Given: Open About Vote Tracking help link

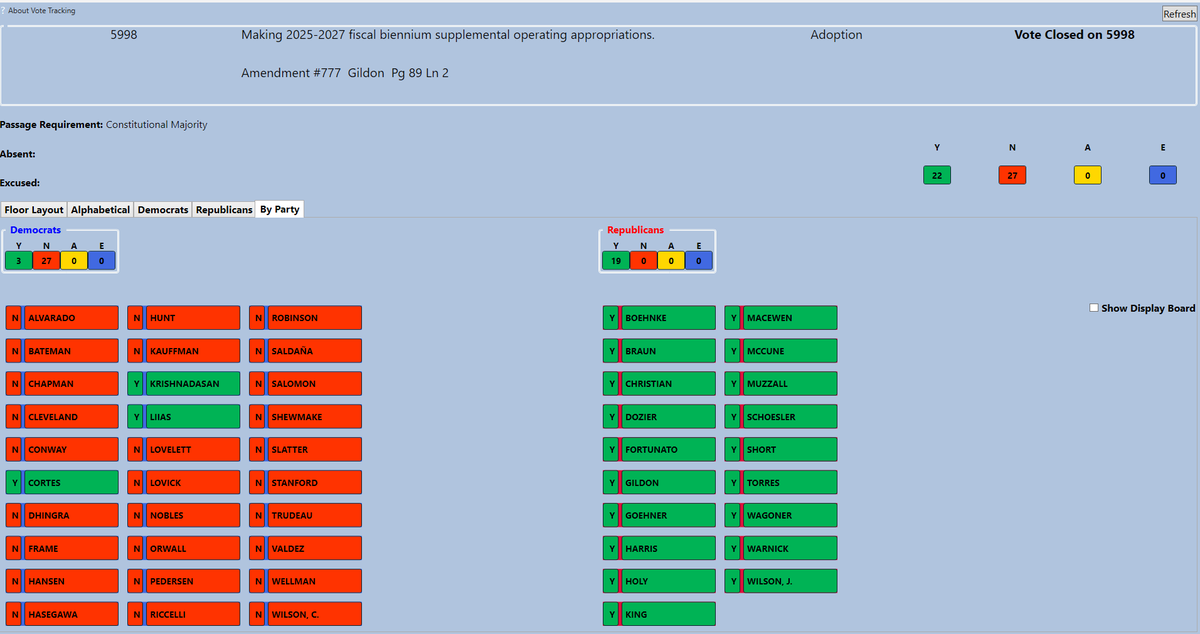Looking at the screenshot, I should pos(41,11).
